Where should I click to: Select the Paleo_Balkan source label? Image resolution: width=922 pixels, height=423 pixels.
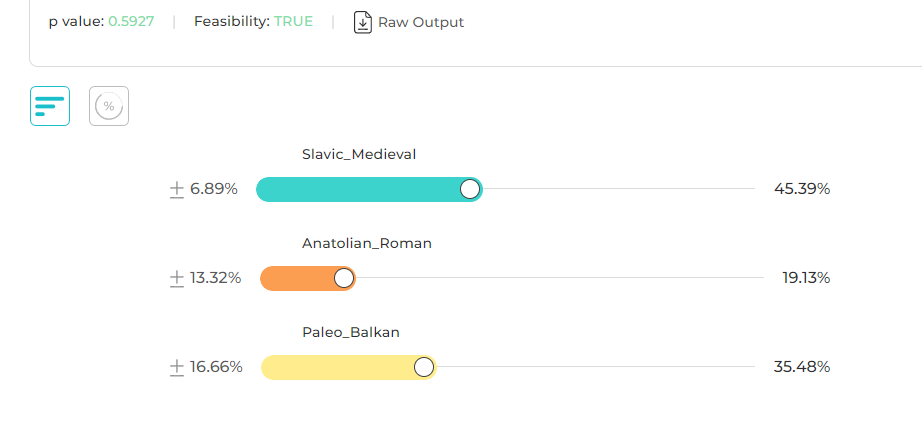point(351,332)
